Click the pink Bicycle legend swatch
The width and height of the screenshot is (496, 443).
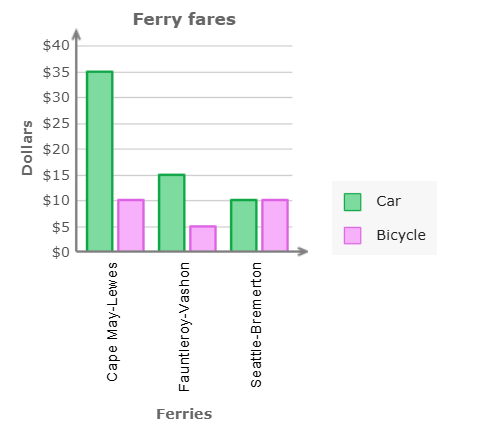click(352, 236)
